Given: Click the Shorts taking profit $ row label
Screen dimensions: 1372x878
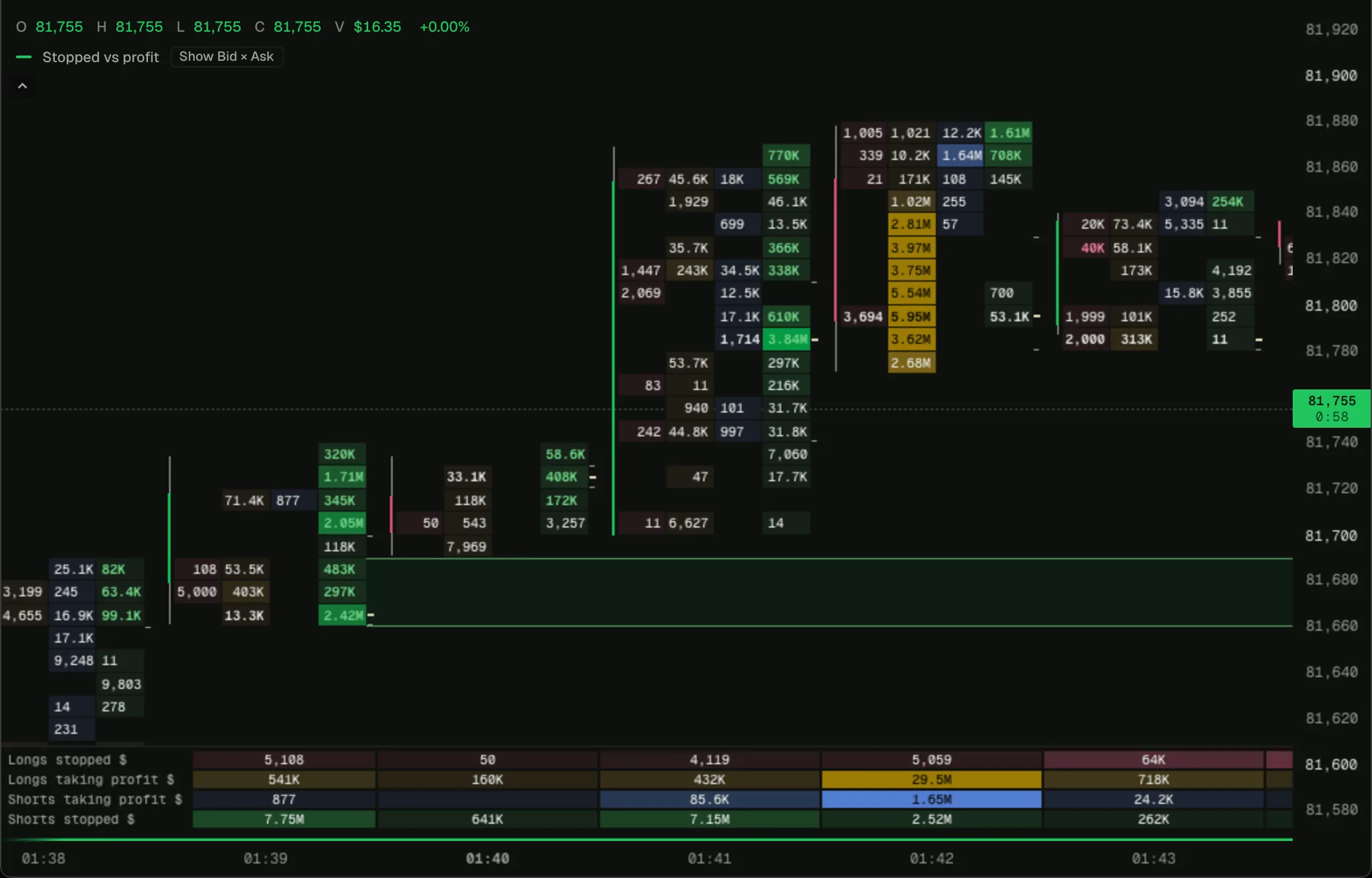Looking at the screenshot, I should (95, 799).
